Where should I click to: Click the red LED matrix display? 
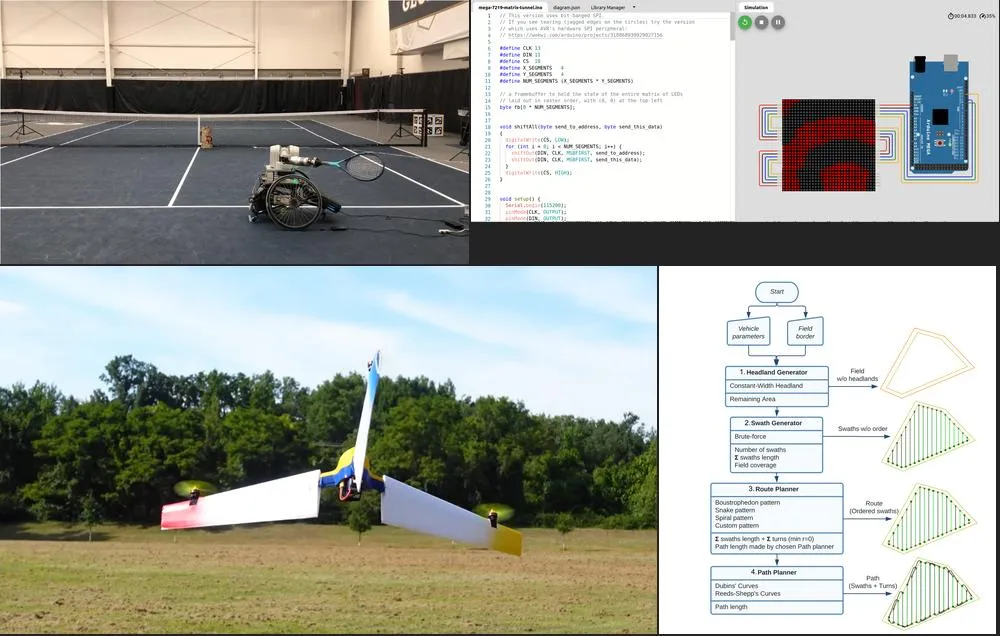tap(828, 145)
